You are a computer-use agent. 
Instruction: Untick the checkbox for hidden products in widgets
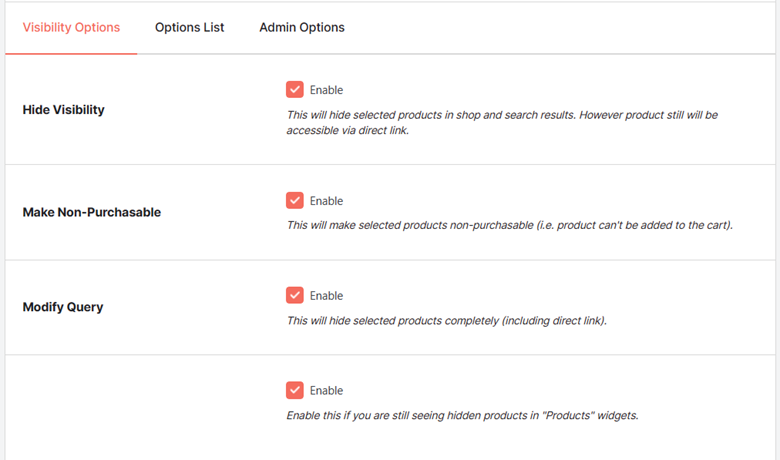(294, 391)
